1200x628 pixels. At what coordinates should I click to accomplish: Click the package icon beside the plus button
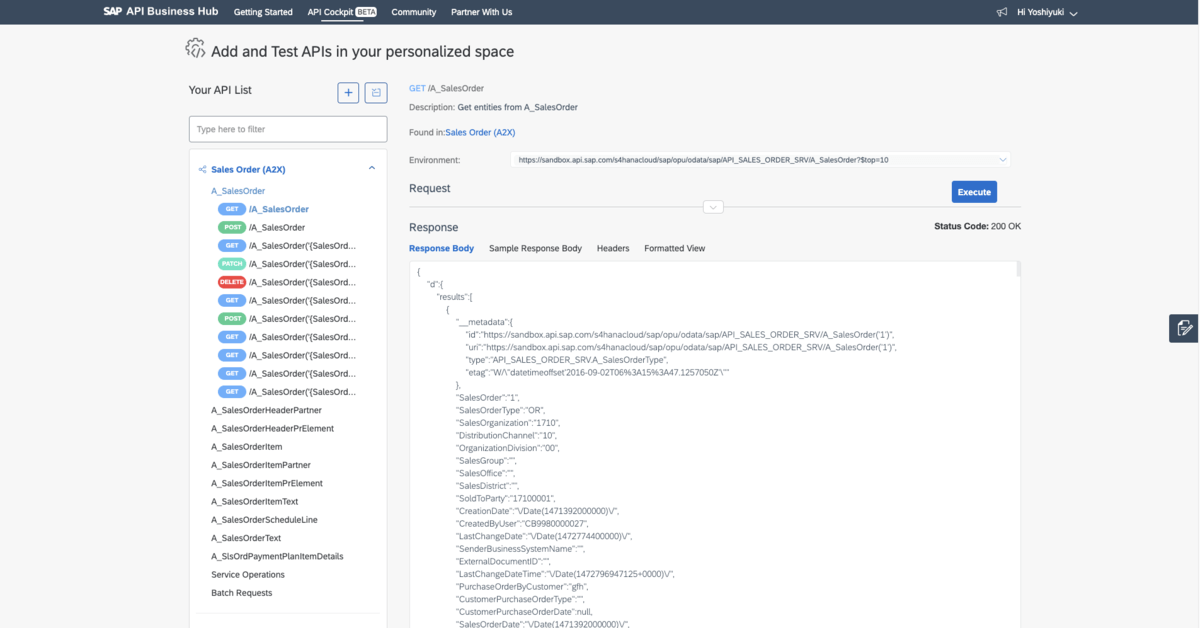click(376, 93)
